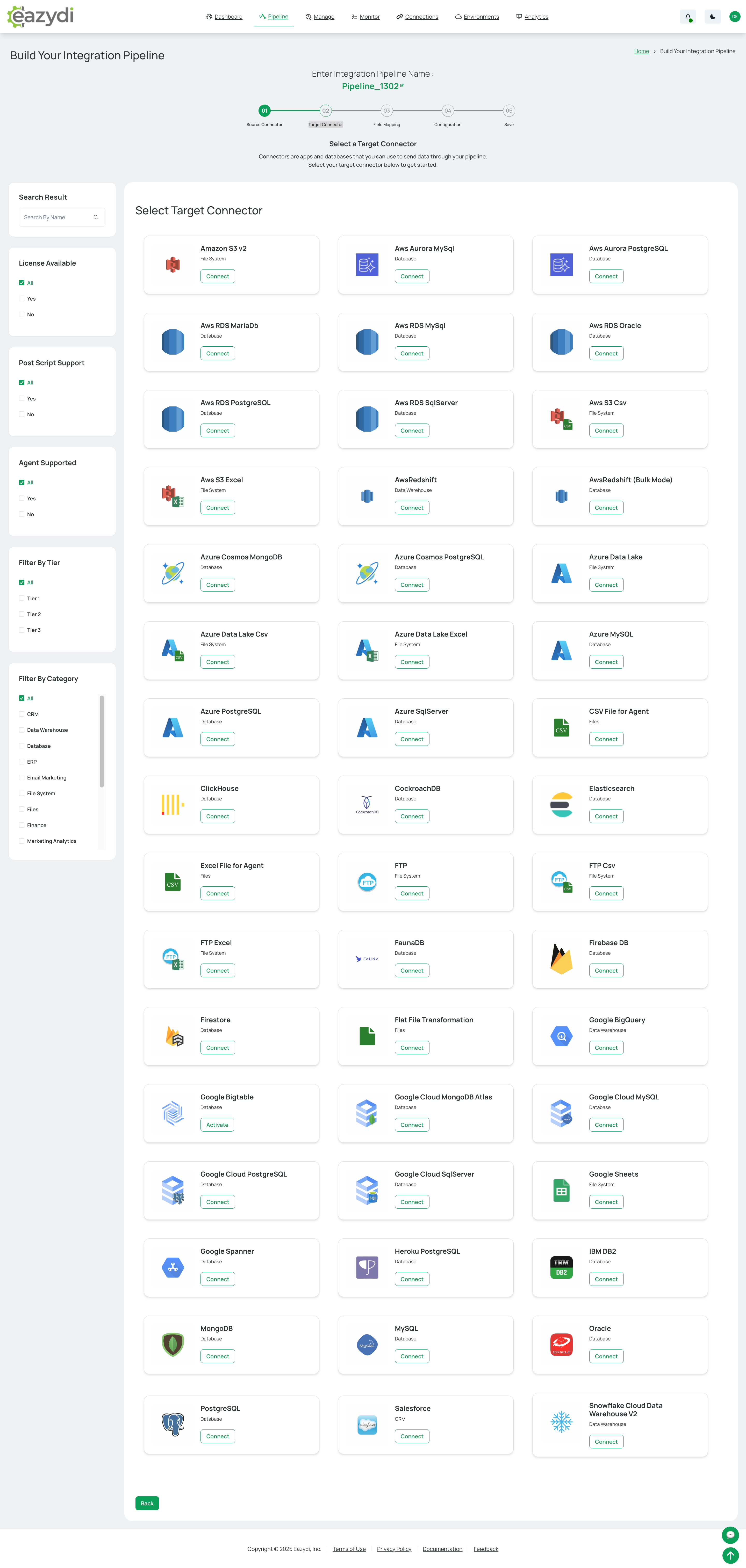
Task: Click the MongoDB leaf logo
Action: (173, 1344)
